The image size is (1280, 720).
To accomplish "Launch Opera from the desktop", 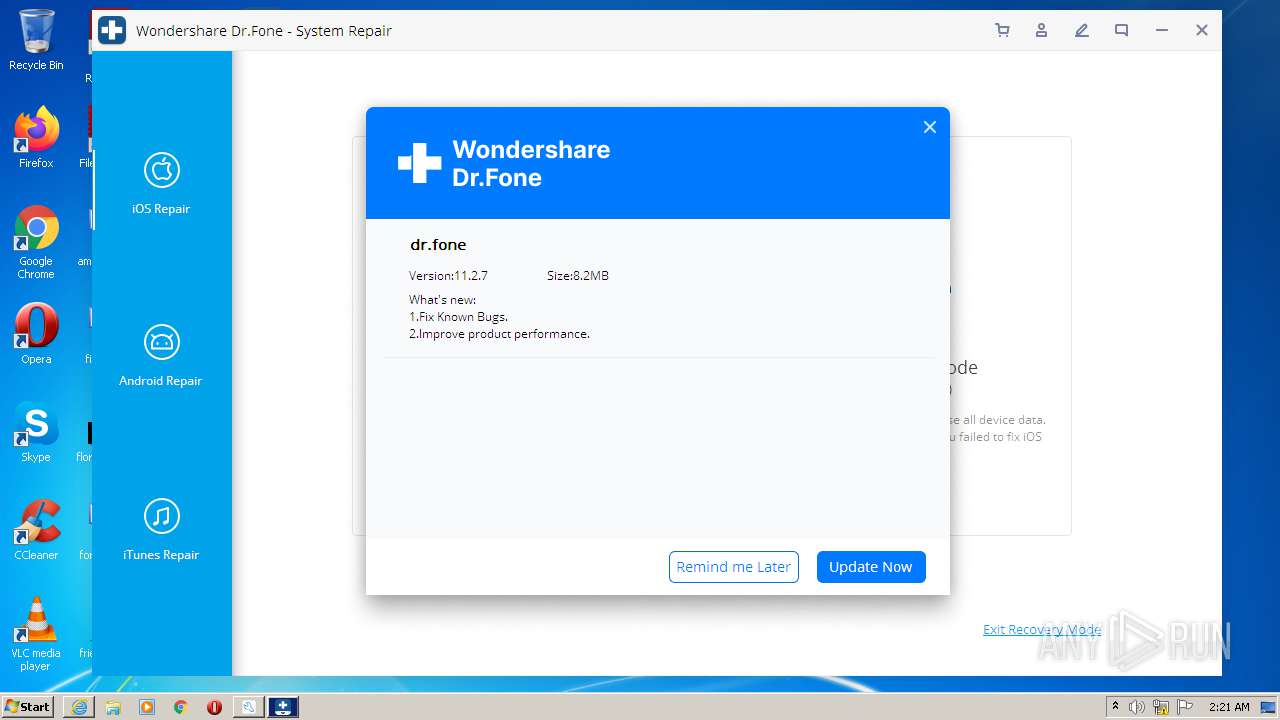I will [x=36, y=334].
